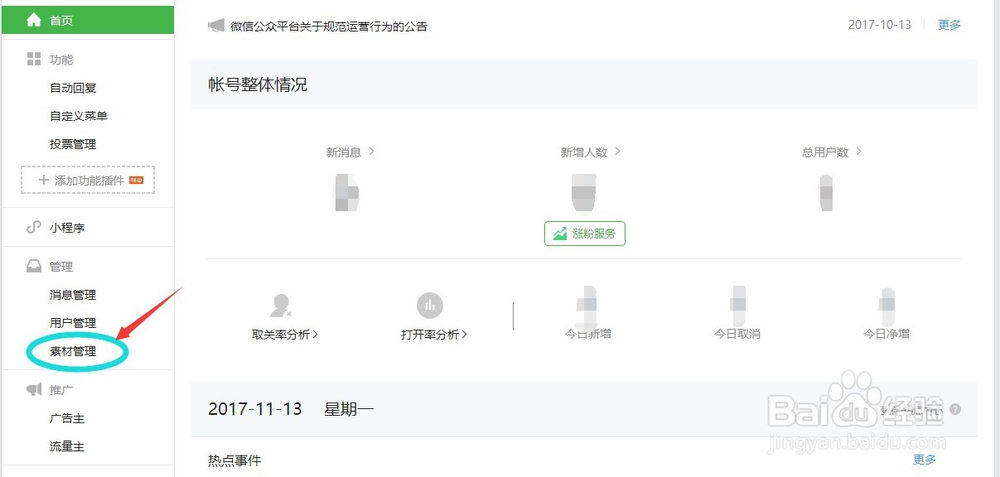
Task: Click the plus icon in 添加功能插件
Action: (x=44, y=180)
